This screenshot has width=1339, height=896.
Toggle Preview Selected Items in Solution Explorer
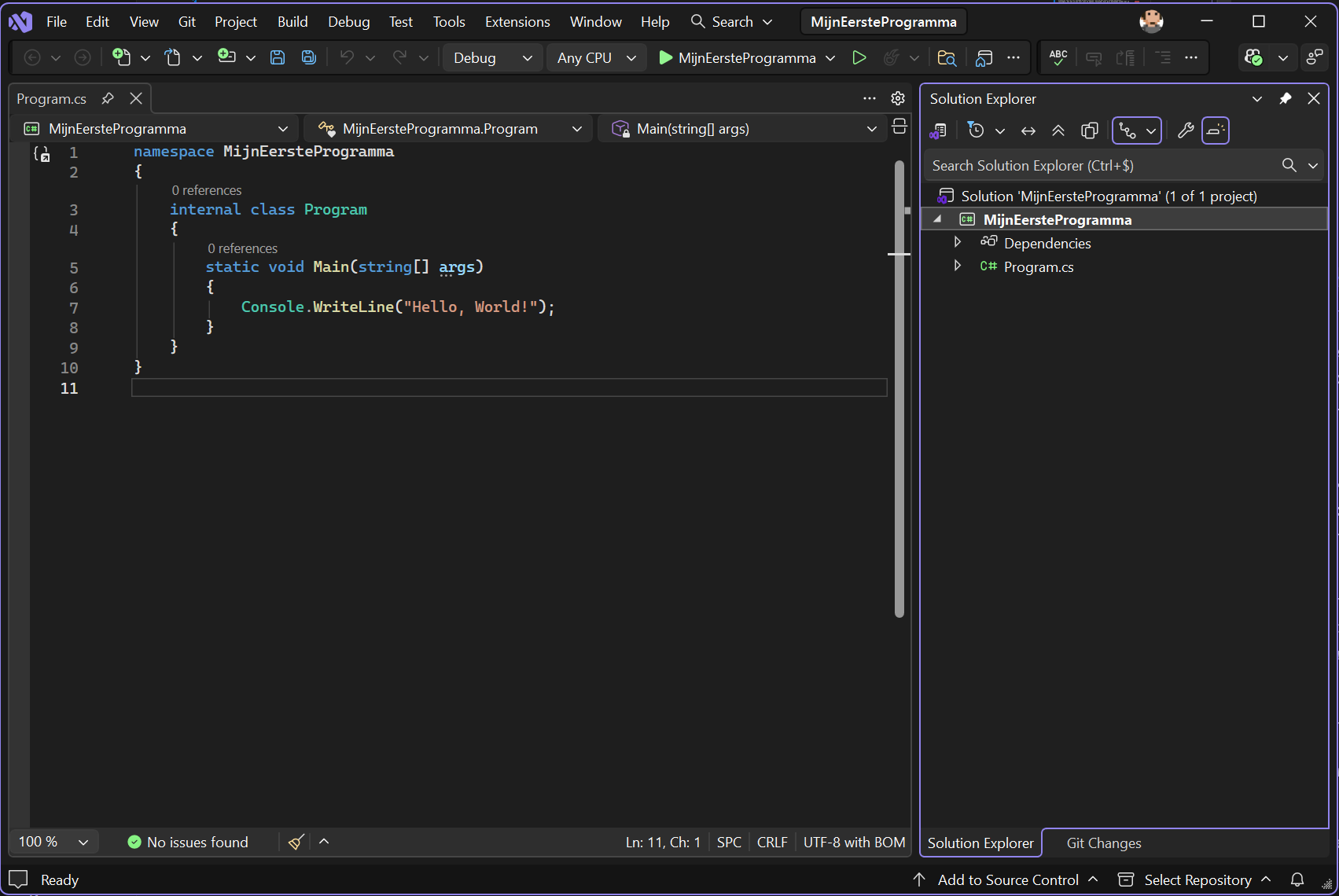[1216, 130]
